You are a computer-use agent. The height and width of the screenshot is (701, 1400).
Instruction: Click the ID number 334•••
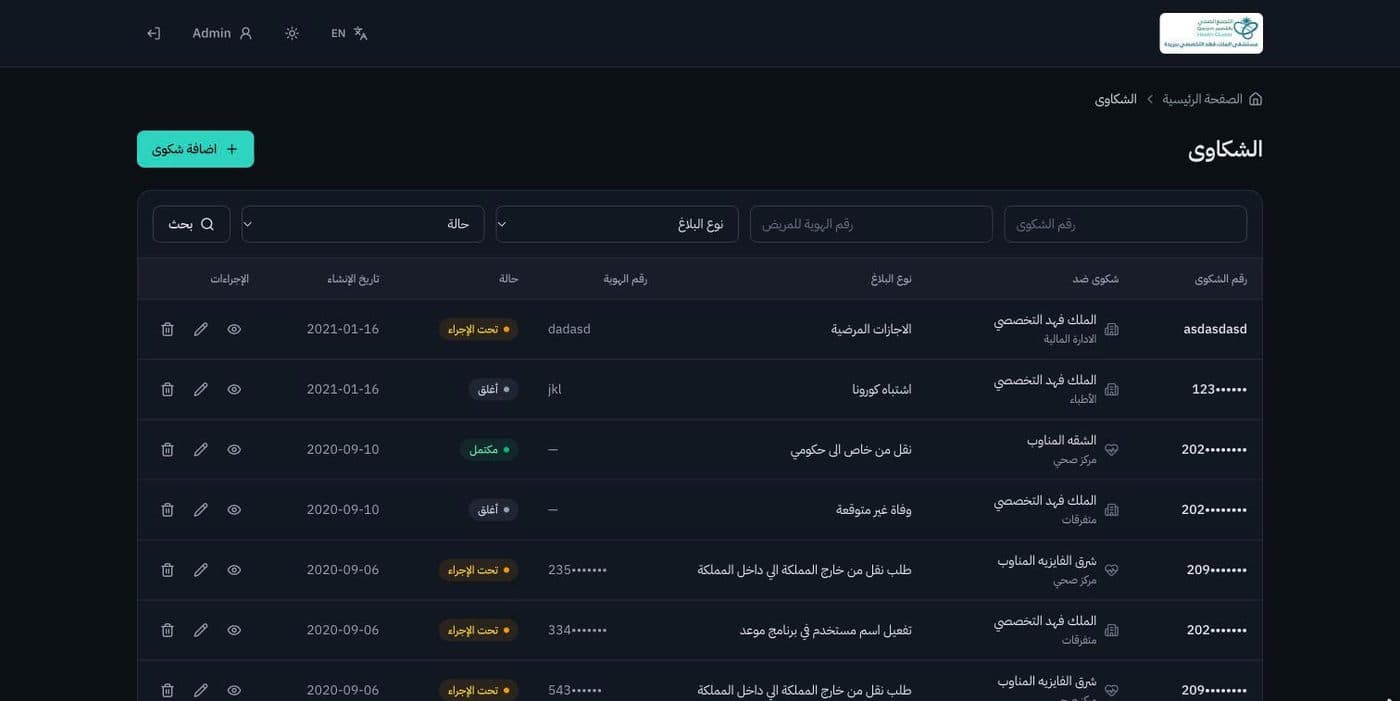(x=577, y=630)
